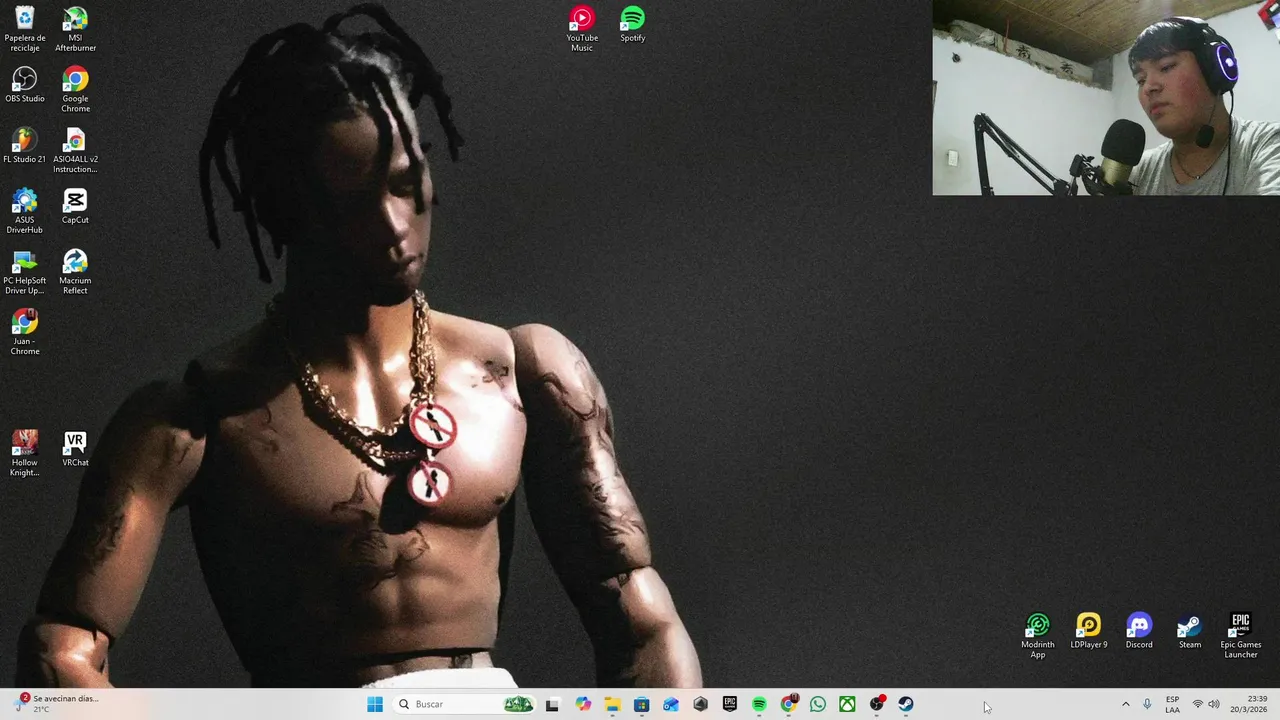Screen dimensions: 1280x720
Task: Select the ASUS DriverHub desktop icon
Action: 25,212
